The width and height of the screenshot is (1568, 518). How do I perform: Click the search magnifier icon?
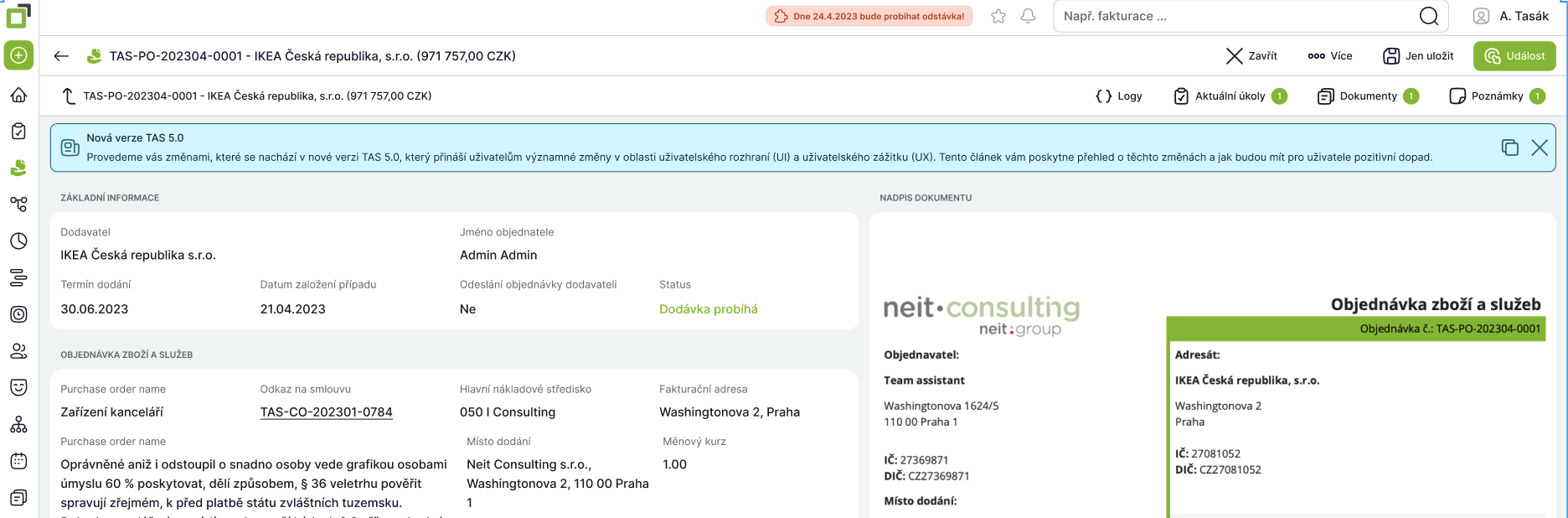(1429, 16)
